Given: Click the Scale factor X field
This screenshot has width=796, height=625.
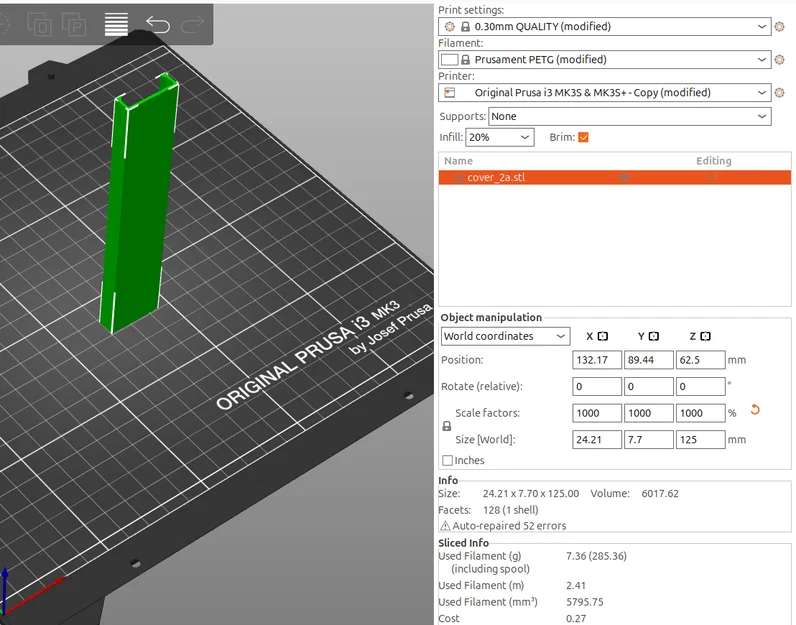Looking at the screenshot, I should click(596, 413).
